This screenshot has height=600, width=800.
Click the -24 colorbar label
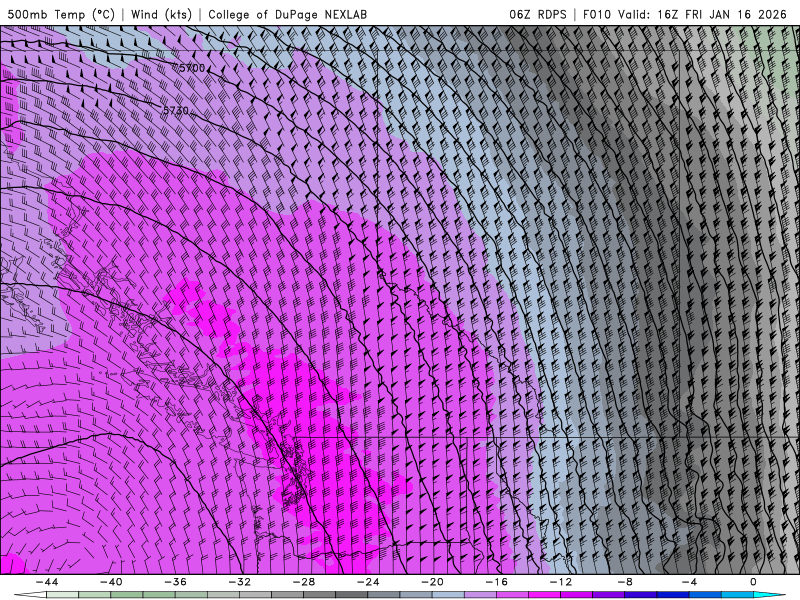pyautogui.click(x=368, y=582)
